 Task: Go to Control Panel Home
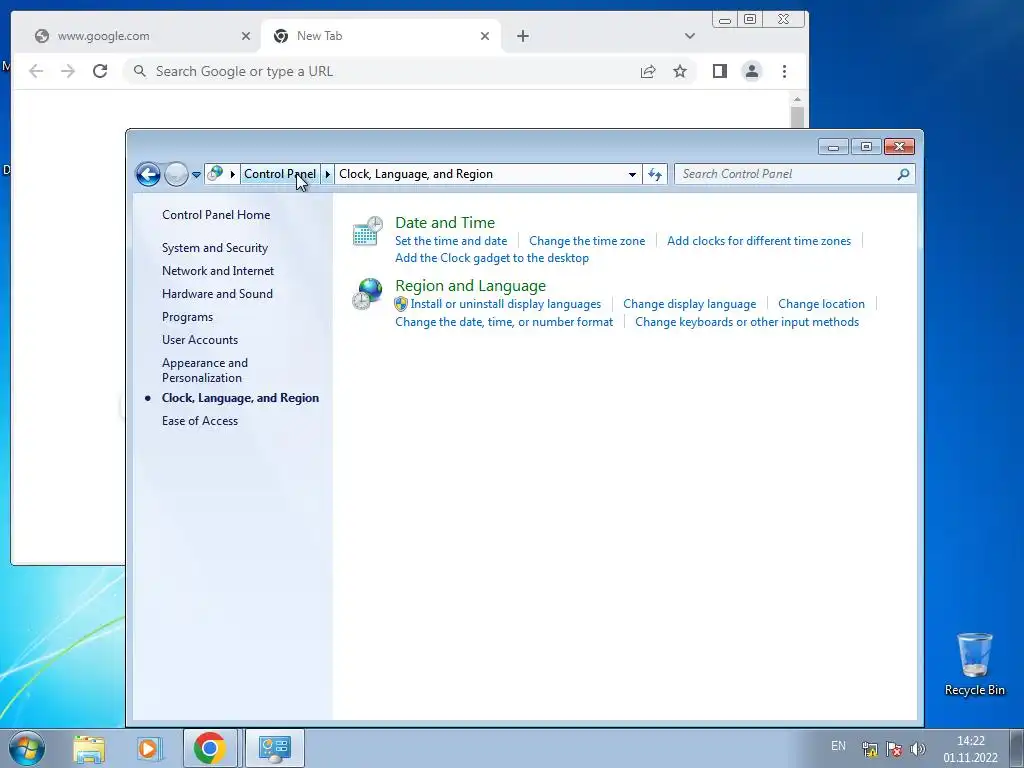coord(216,215)
